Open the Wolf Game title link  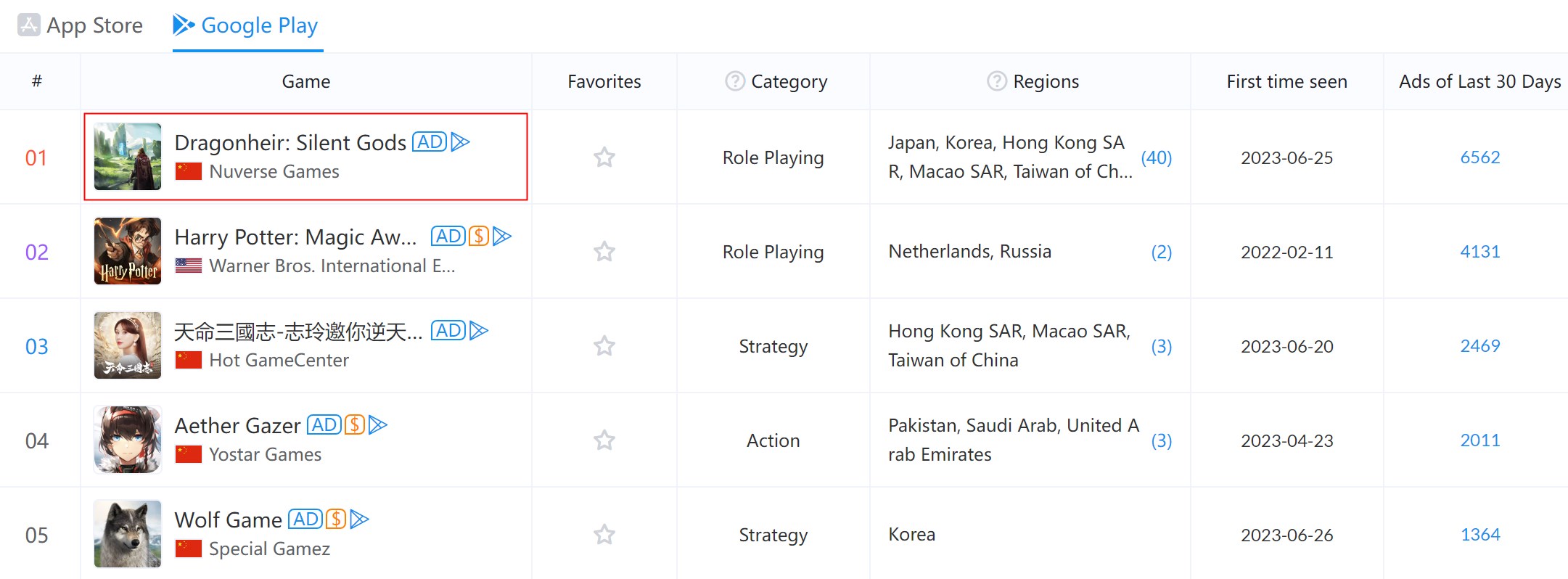click(x=228, y=520)
